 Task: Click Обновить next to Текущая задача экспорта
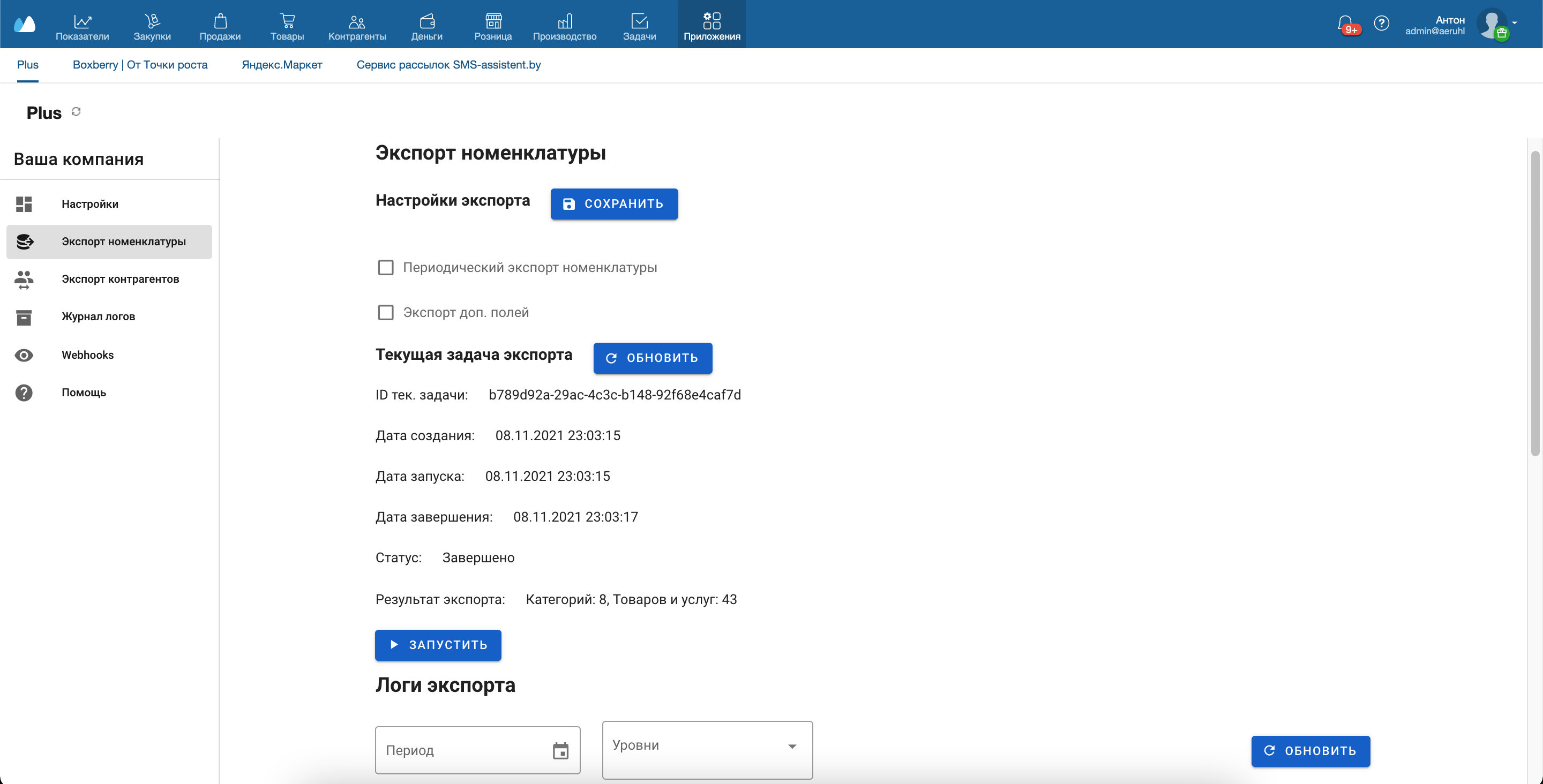pos(653,358)
